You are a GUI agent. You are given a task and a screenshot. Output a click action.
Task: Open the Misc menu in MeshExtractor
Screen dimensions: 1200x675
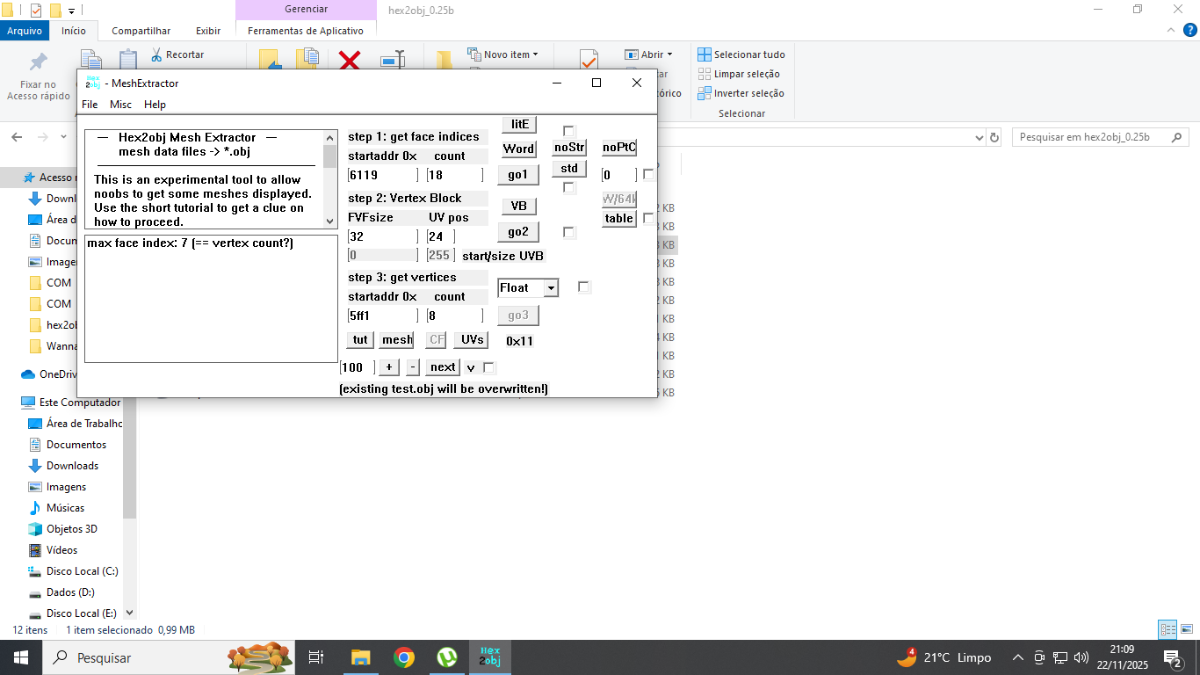pyautogui.click(x=121, y=104)
